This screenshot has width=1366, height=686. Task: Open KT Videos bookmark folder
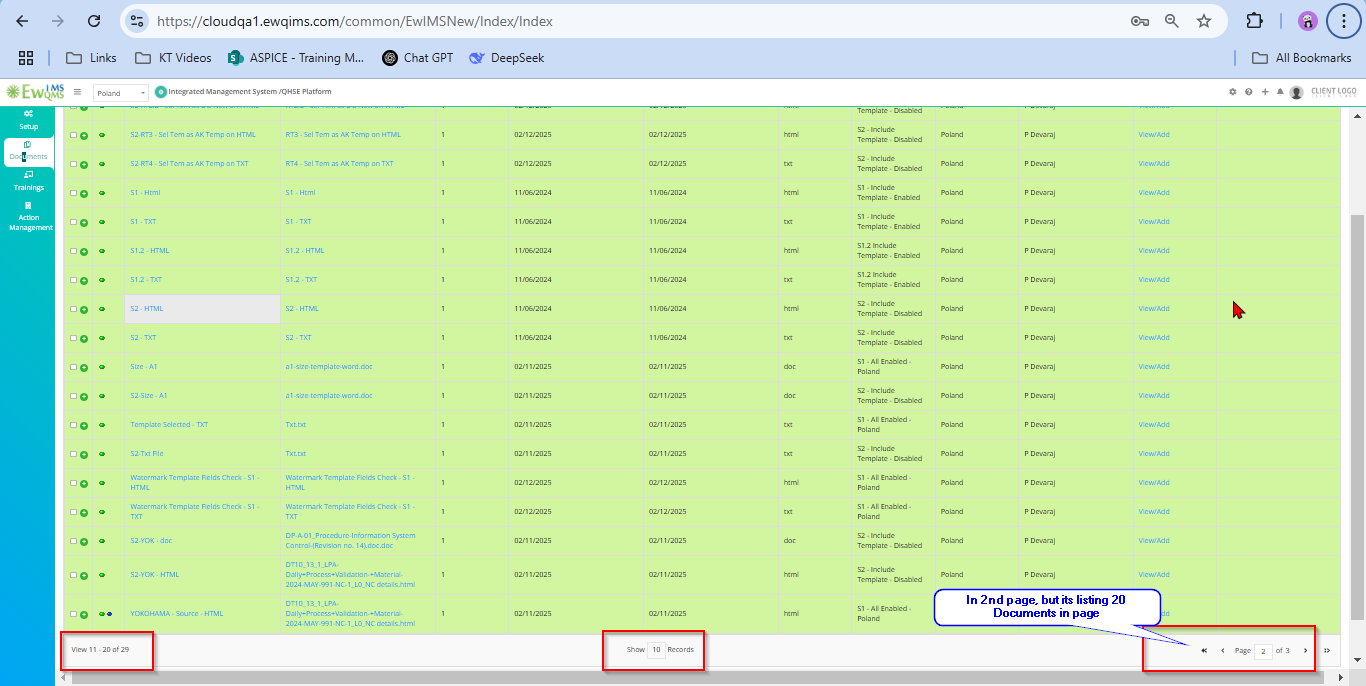click(x=173, y=58)
